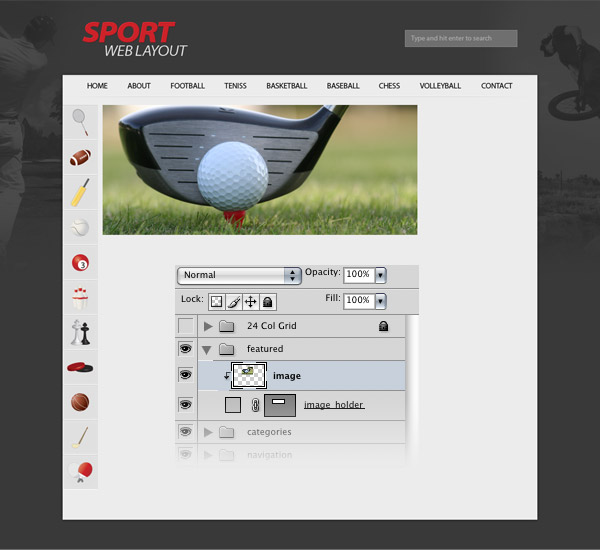The width and height of the screenshot is (600, 550).
Task: Click folder icon of categories group
Action: pyautogui.click(x=227, y=432)
